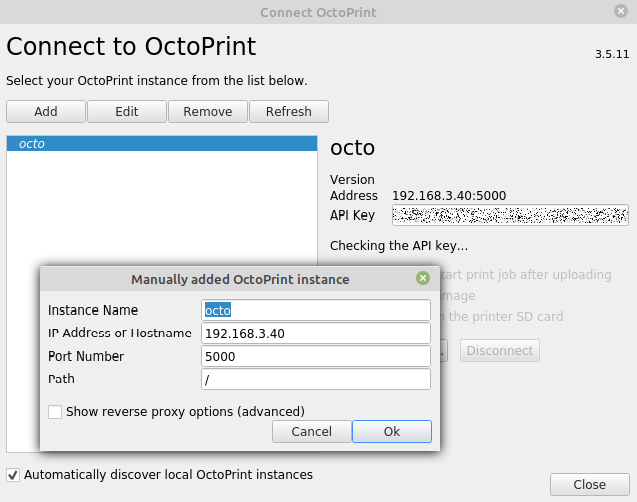
Task: Cancel the manual instance dialog
Action: (x=312, y=431)
